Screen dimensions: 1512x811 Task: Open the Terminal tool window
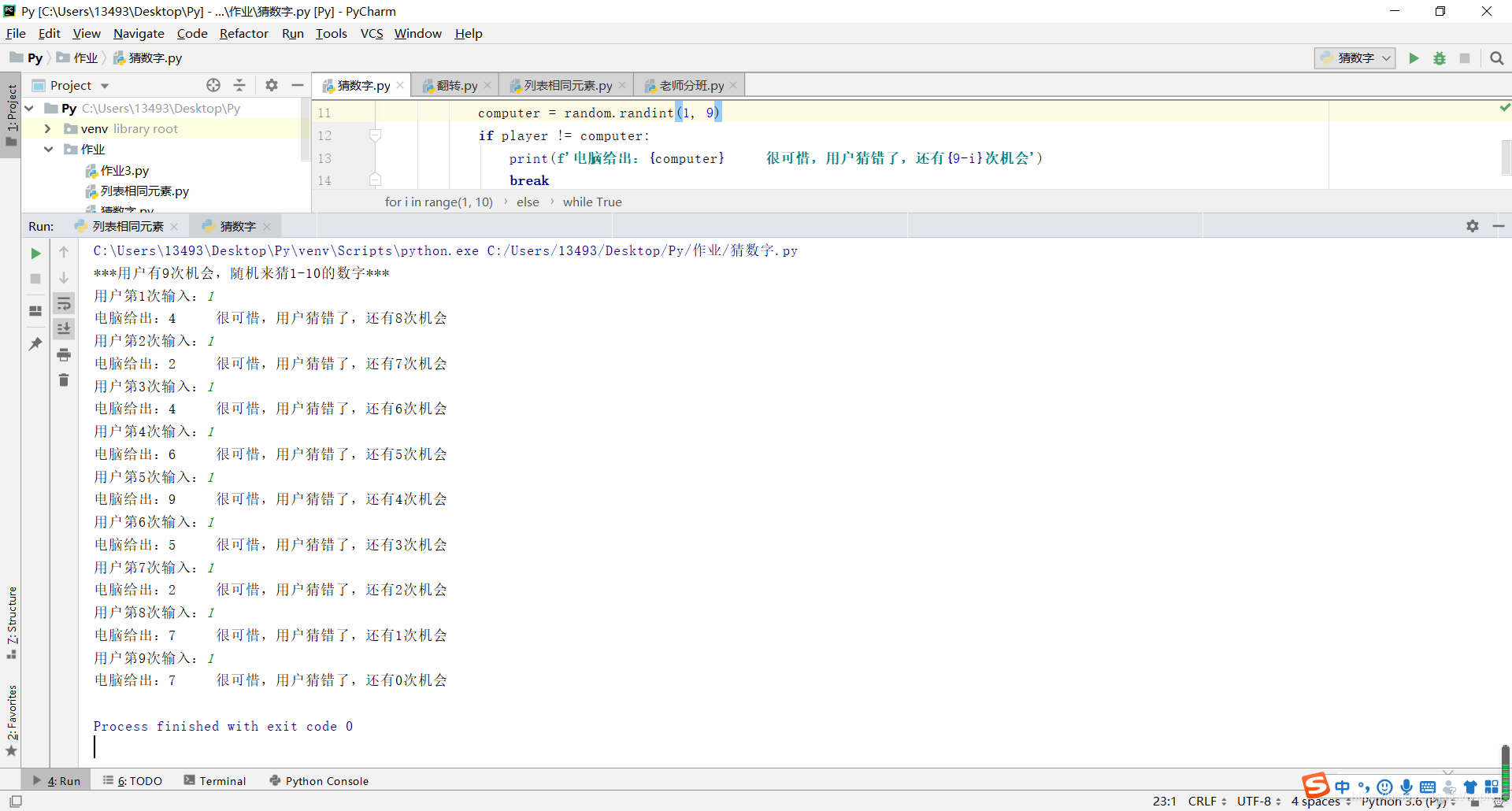(x=215, y=781)
